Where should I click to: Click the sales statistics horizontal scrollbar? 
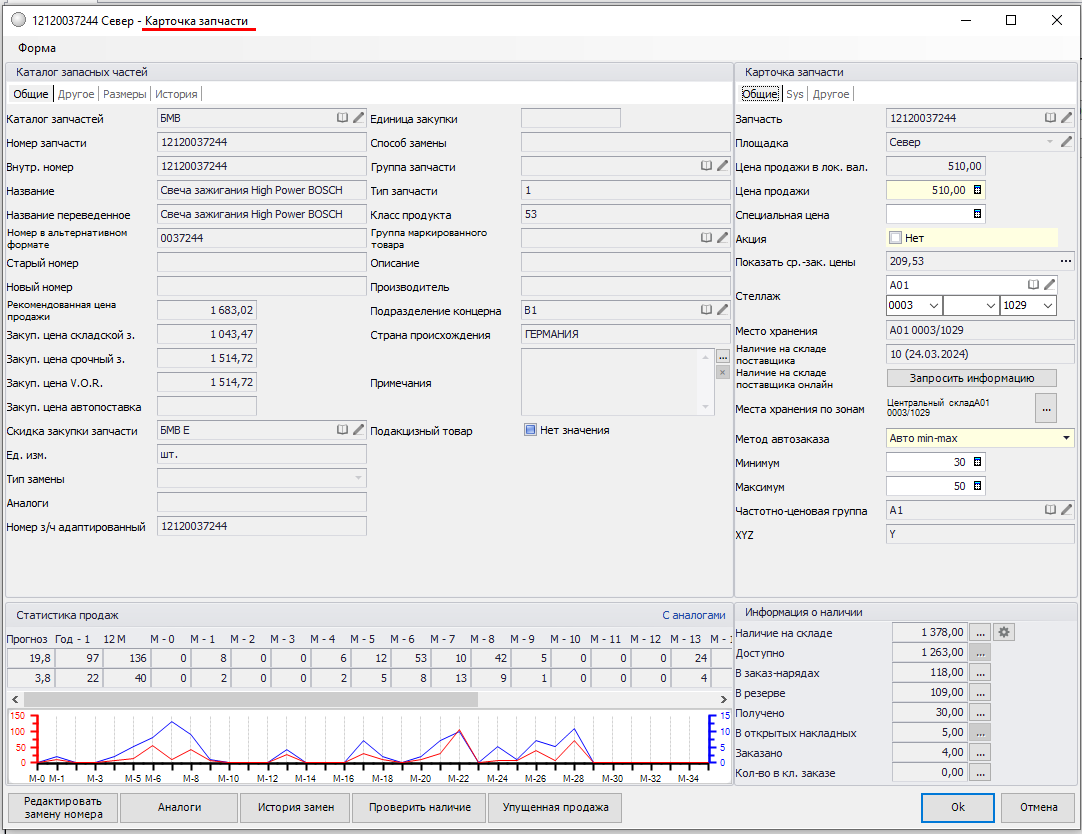[x=250, y=699]
